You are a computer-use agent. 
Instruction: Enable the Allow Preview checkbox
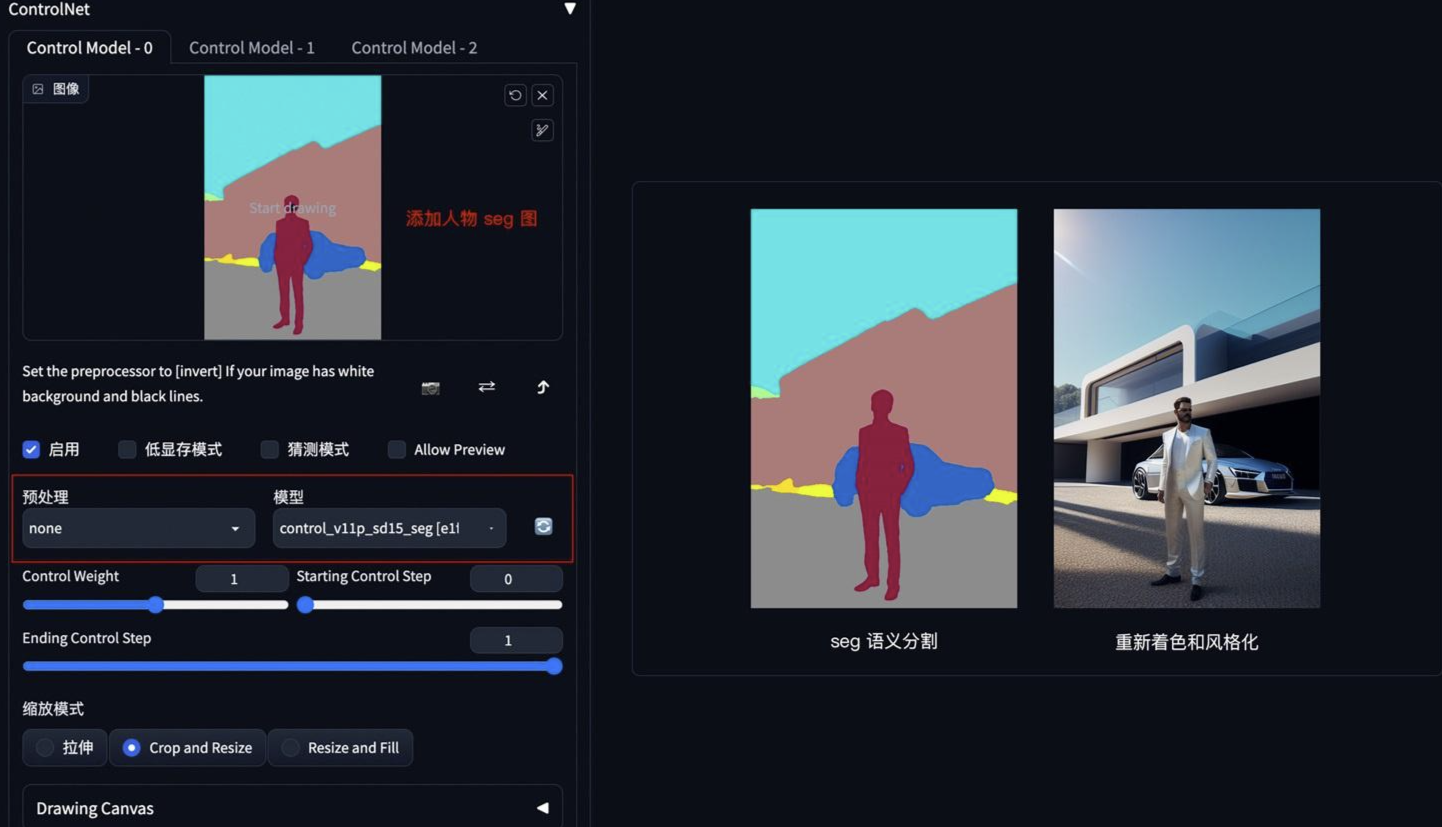point(397,449)
